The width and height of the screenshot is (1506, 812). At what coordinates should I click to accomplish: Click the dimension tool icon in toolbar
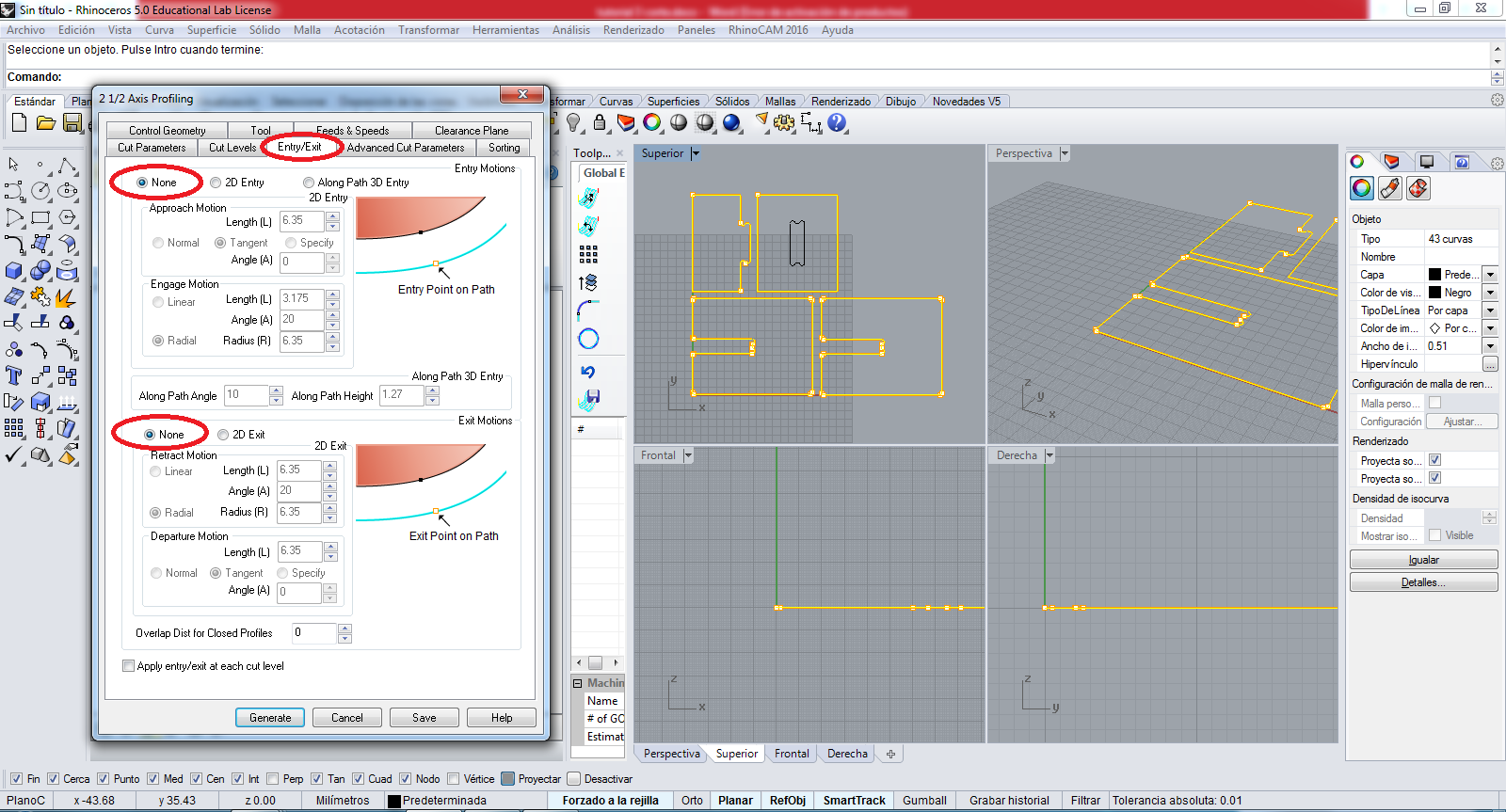810,122
